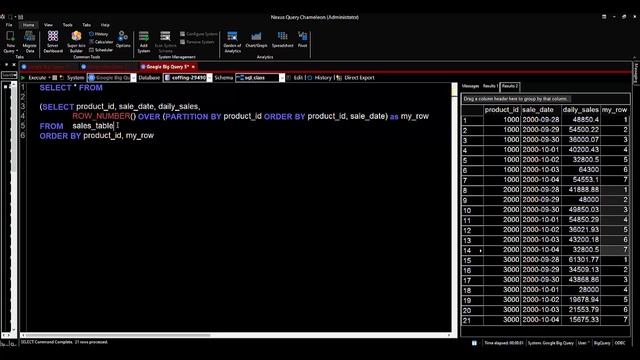Viewport: 640px width, 360px height.
Task: Switch to the Messages results tab
Action: click(471, 86)
